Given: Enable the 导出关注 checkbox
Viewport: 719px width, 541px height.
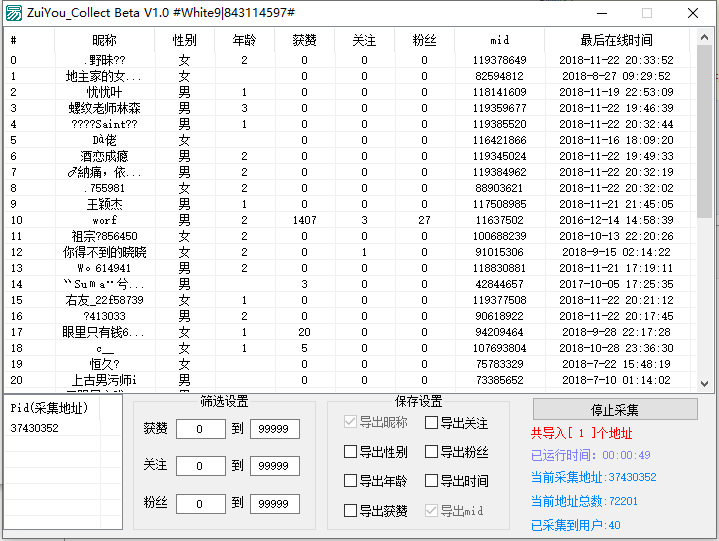Looking at the screenshot, I should tap(431, 422).
